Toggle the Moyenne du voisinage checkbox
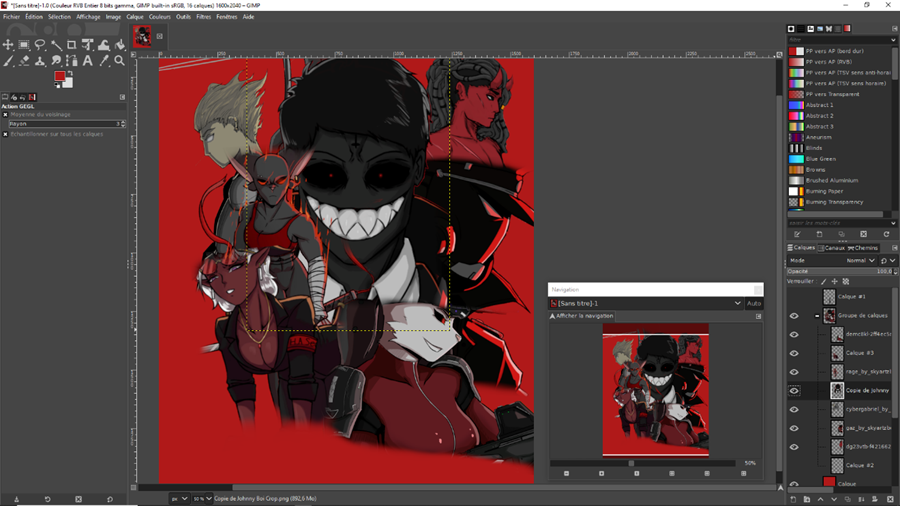900x506 pixels. (6, 115)
